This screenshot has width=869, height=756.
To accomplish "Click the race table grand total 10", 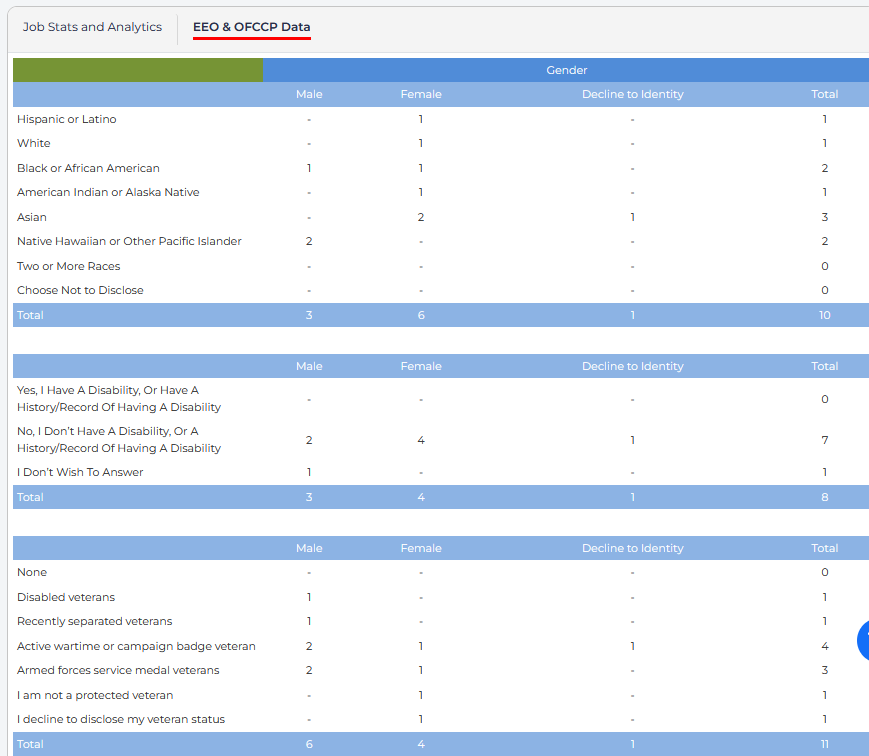I will pos(825,315).
